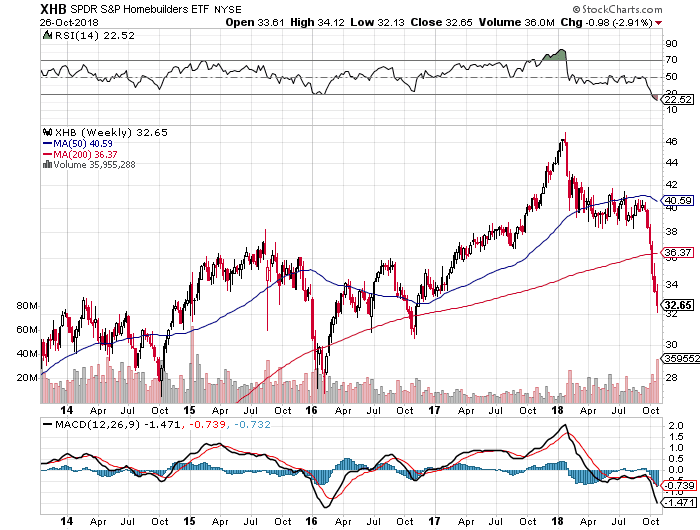
Task: Click the High 34.12 value
Action: click(317, 22)
